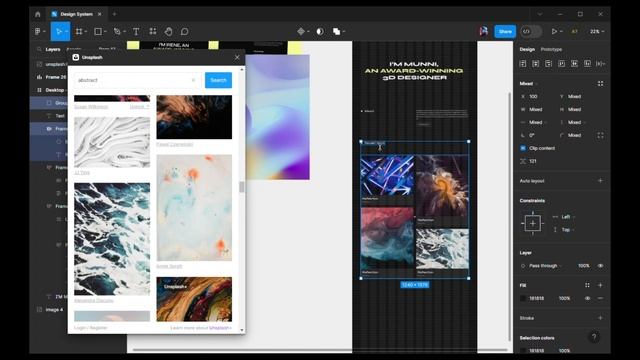The width and height of the screenshot is (640, 360).
Task: Select the large ocean waves thumbnail
Action: [112, 239]
